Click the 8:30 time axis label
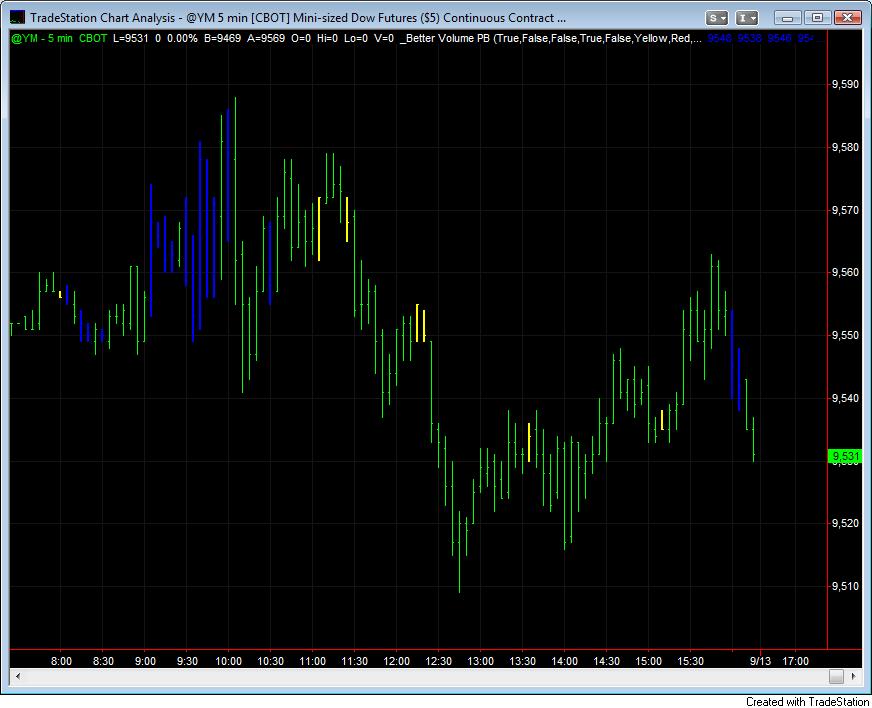Image resolution: width=872 pixels, height=708 pixels. pos(103,661)
